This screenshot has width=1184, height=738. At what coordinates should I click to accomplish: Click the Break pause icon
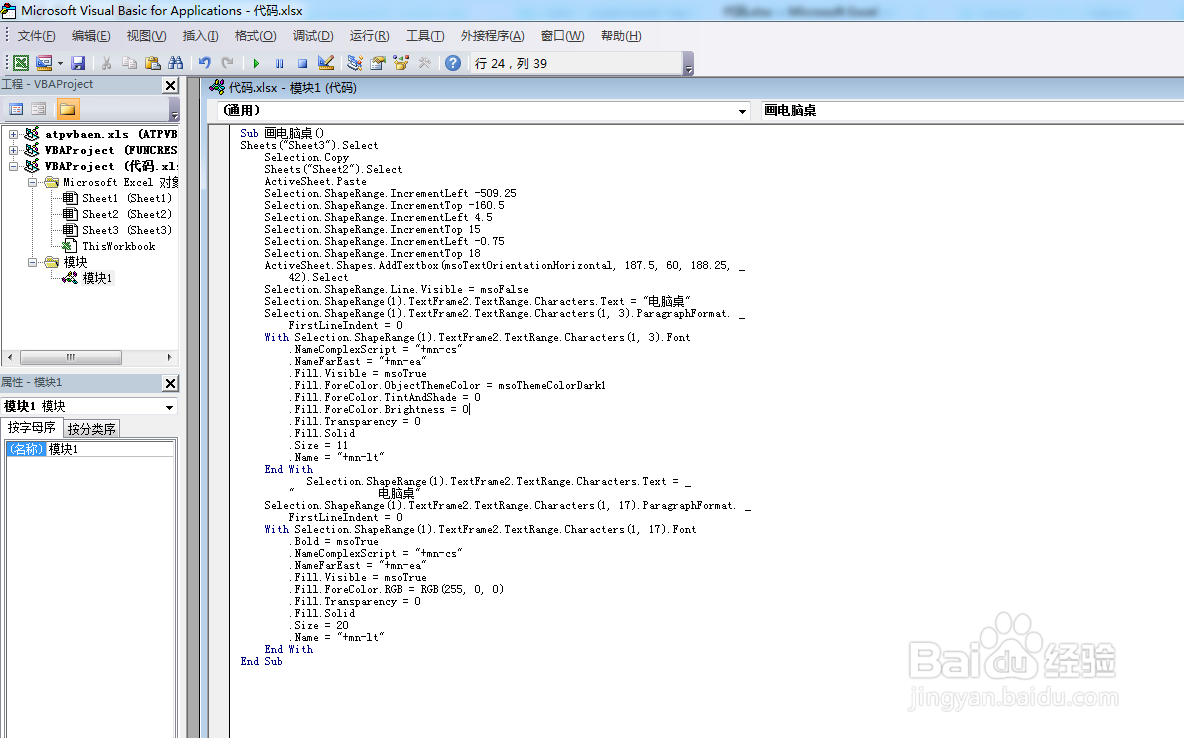coord(279,63)
